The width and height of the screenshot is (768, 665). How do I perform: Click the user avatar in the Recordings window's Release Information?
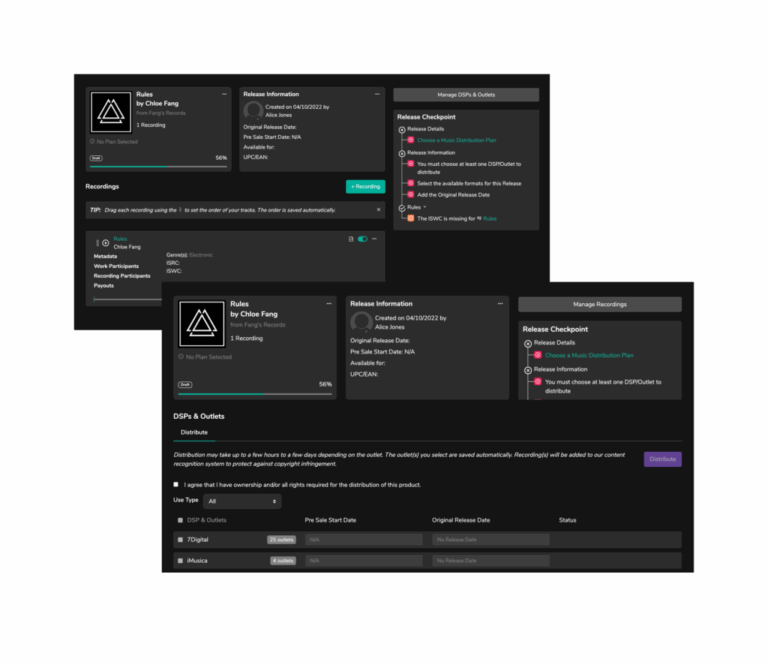pyautogui.click(x=253, y=110)
